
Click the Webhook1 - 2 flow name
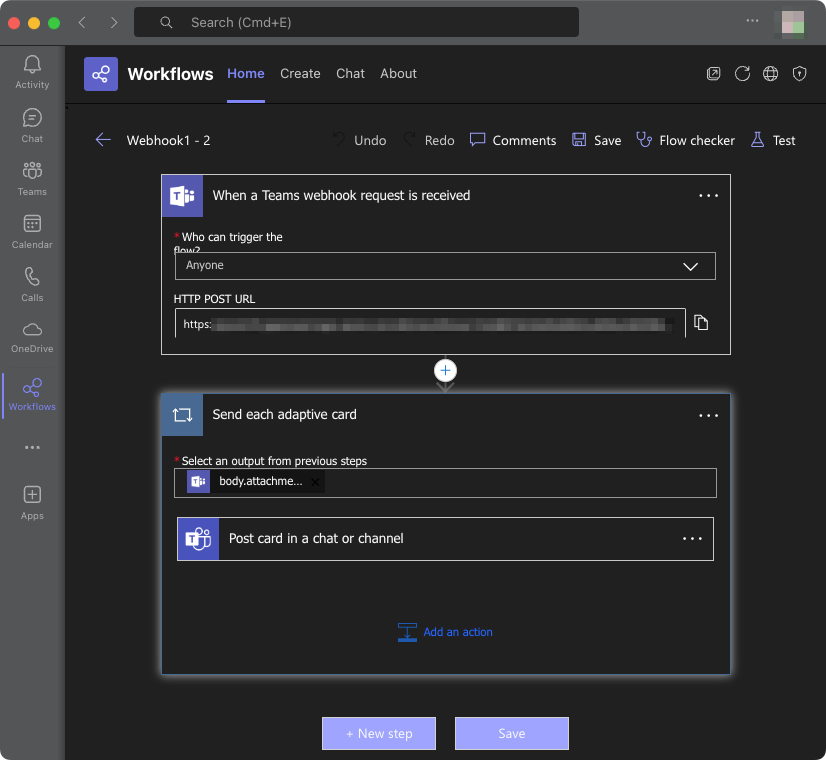pyautogui.click(x=169, y=141)
